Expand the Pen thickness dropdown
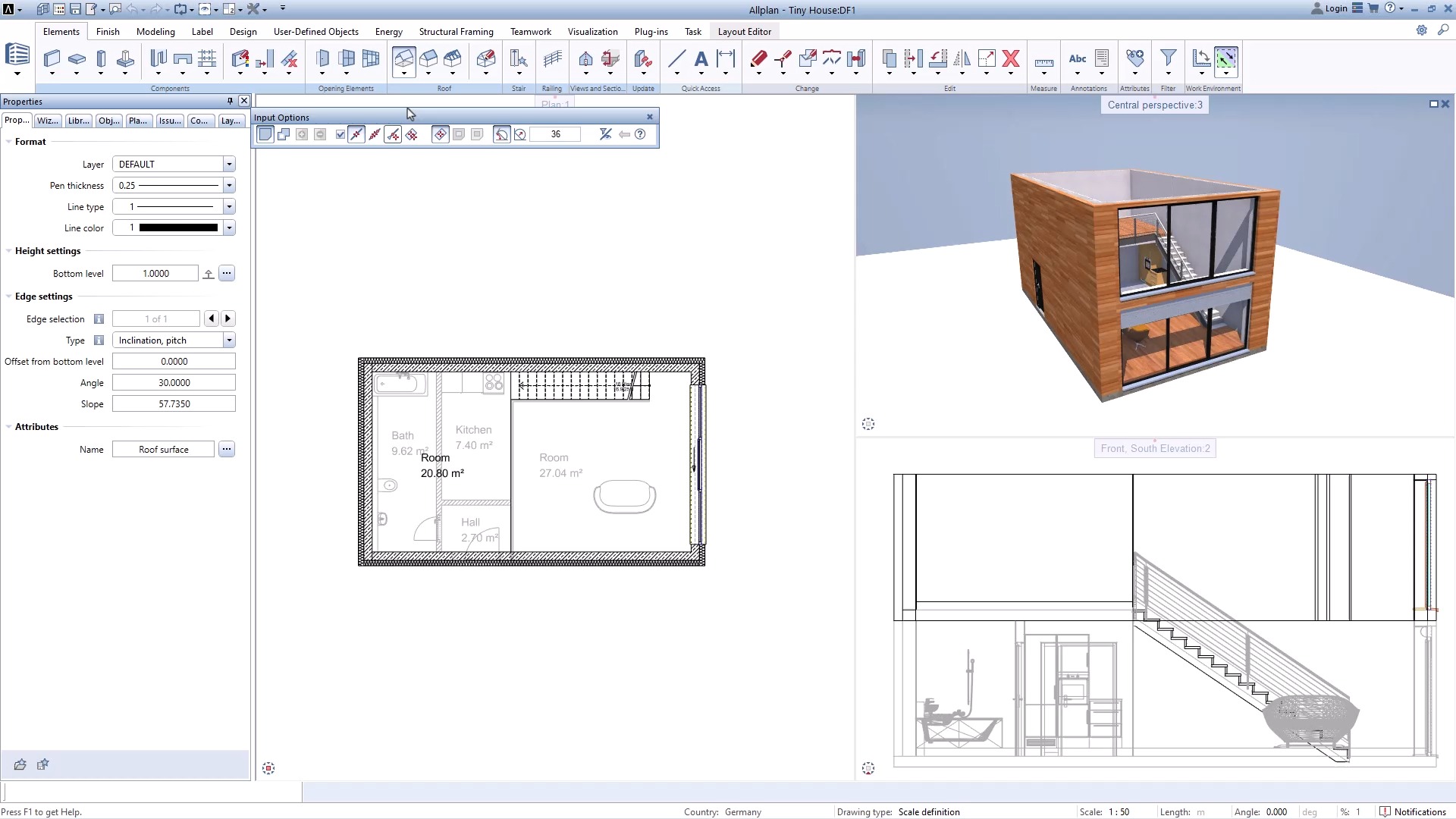Viewport: 1456px width, 819px height. 228,186
